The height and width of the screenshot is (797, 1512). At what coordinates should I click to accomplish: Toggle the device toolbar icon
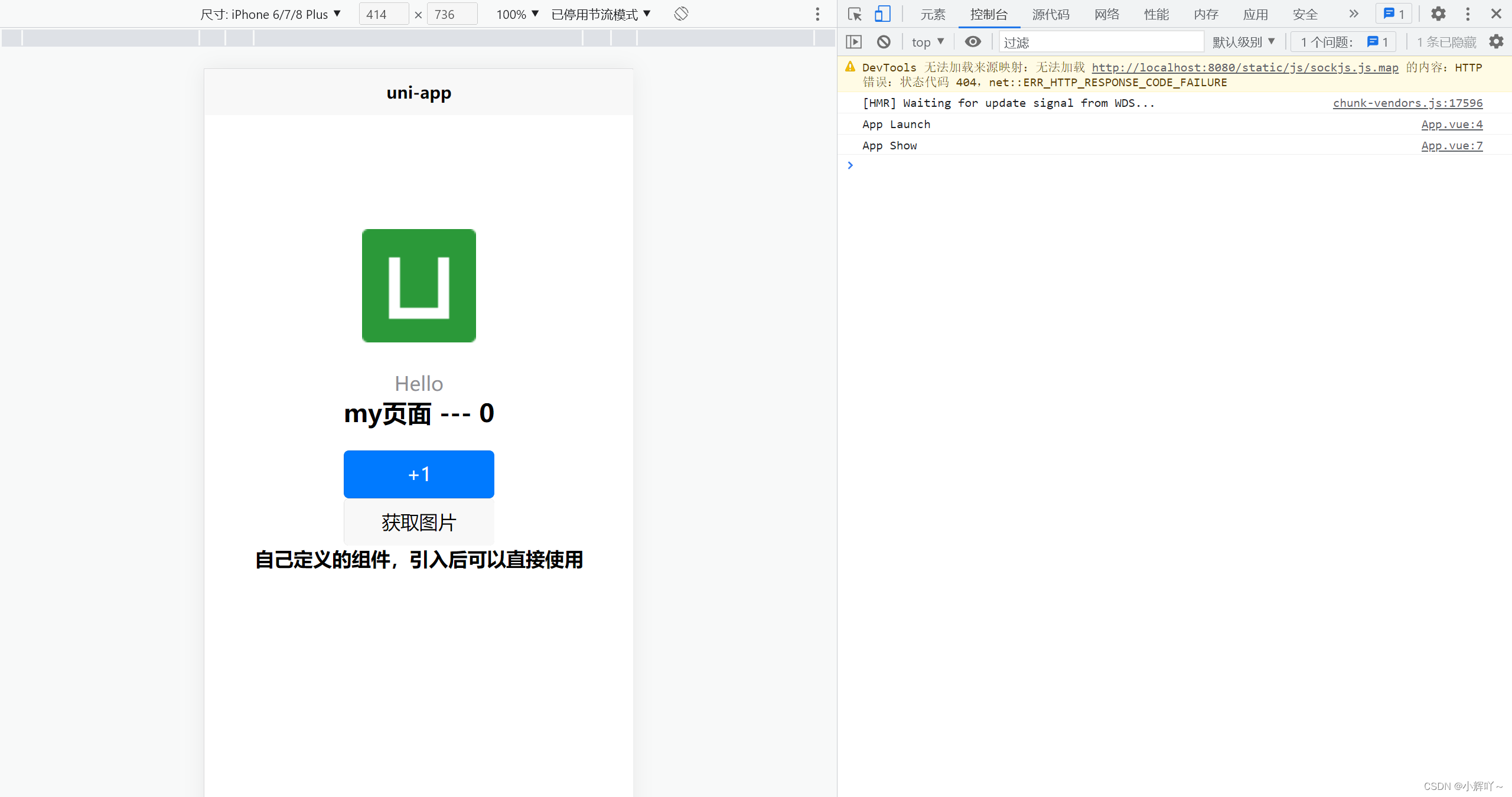882,14
